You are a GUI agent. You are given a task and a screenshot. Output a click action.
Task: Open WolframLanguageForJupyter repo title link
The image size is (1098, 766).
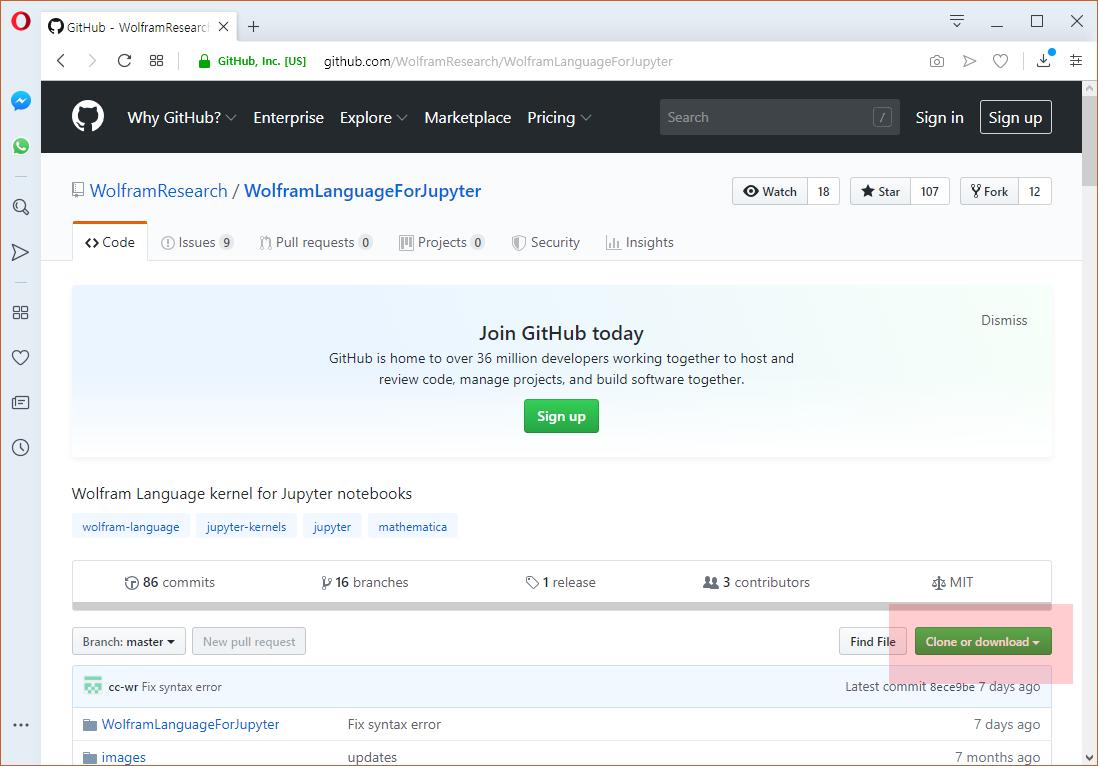click(x=362, y=190)
